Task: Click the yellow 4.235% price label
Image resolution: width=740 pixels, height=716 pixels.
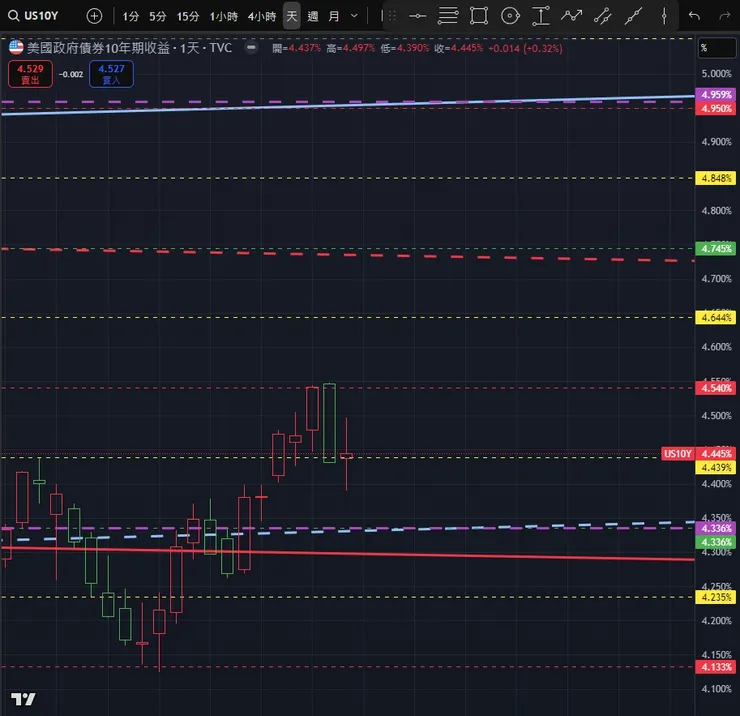Action: click(715, 598)
